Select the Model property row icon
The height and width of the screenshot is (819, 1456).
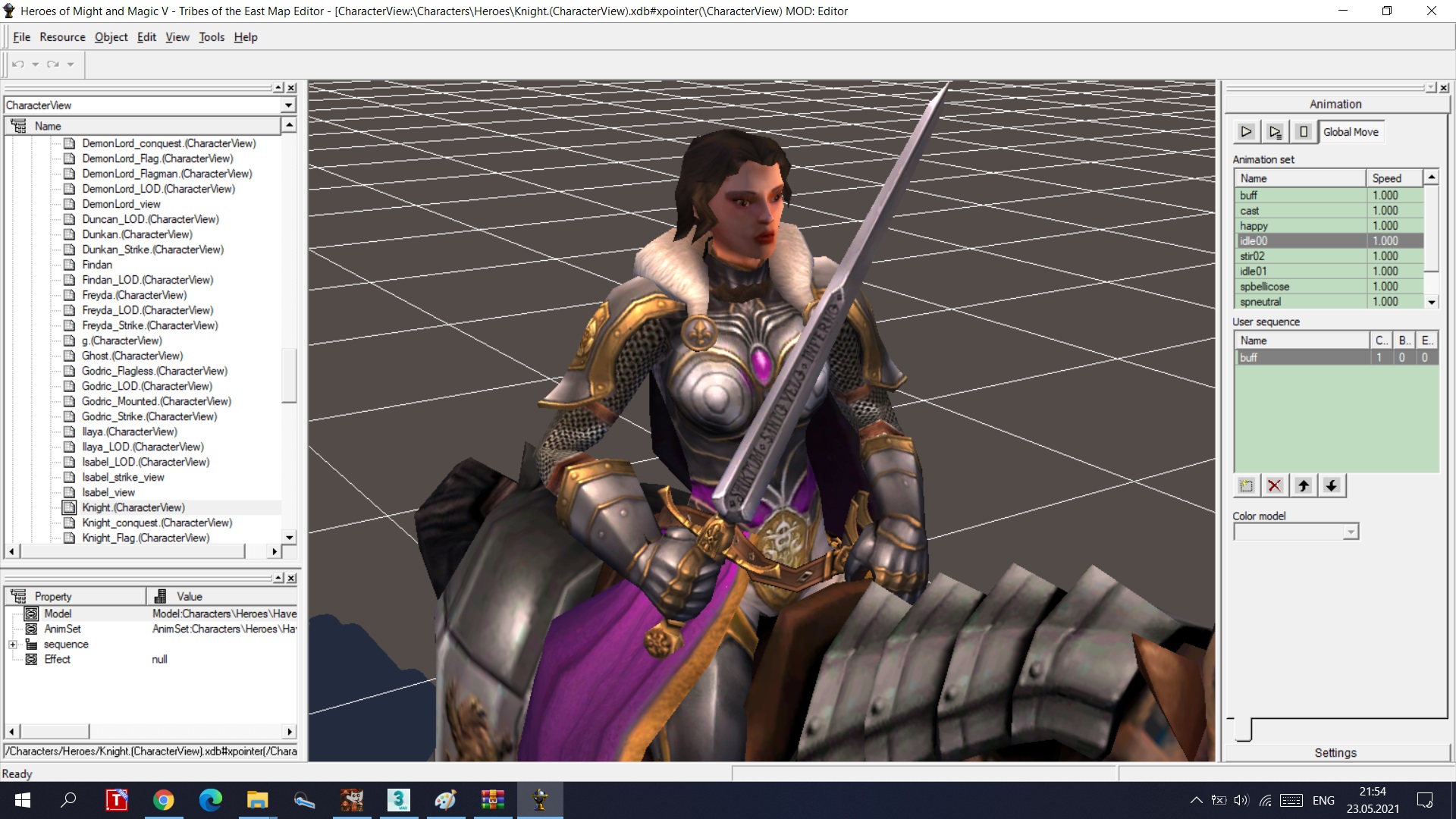(x=31, y=613)
